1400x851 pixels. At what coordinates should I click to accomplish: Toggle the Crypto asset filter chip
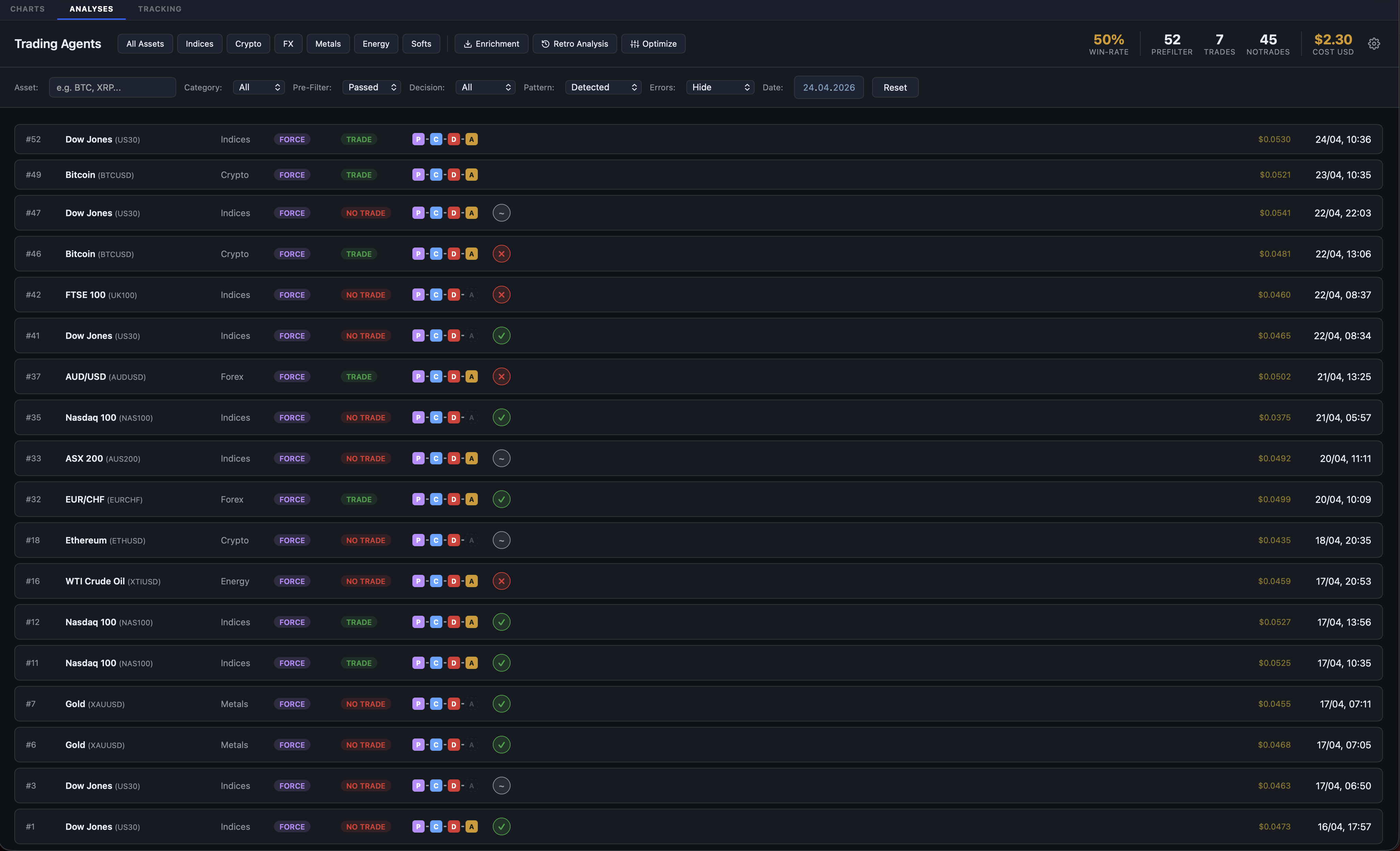[x=248, y=44]
